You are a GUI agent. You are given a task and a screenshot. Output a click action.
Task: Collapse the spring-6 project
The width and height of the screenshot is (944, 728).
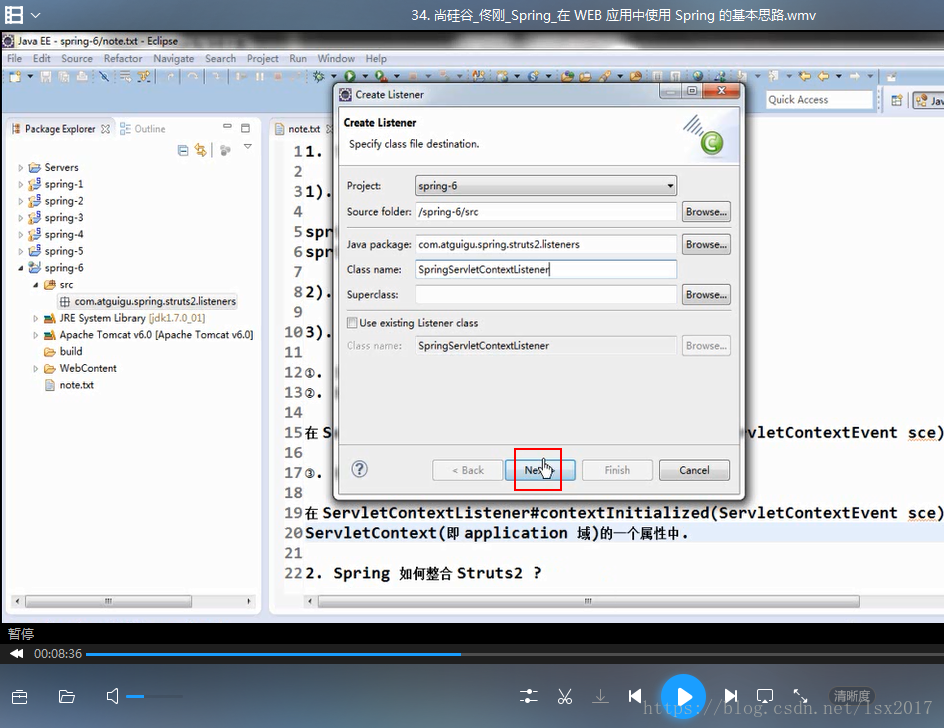click(20, 268)
